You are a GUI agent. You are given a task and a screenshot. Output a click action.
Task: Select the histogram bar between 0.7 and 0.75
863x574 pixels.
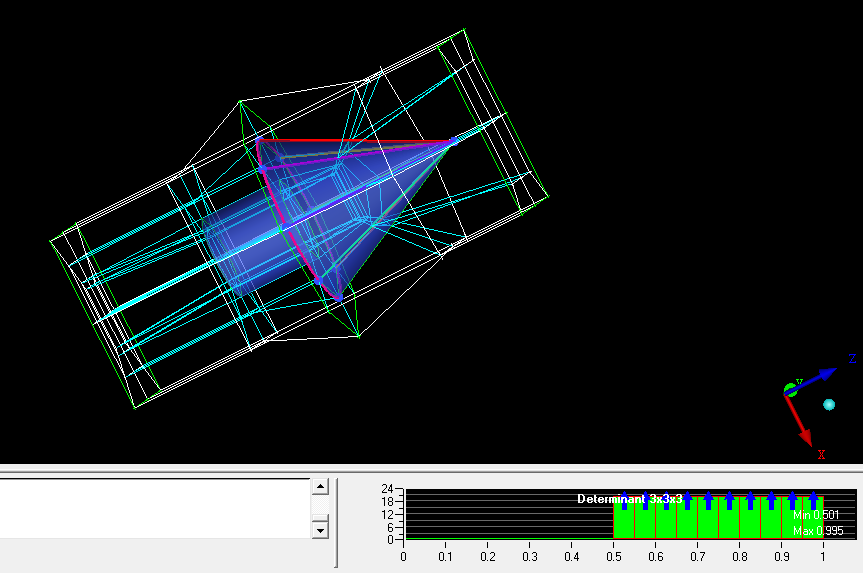(708, 522)
